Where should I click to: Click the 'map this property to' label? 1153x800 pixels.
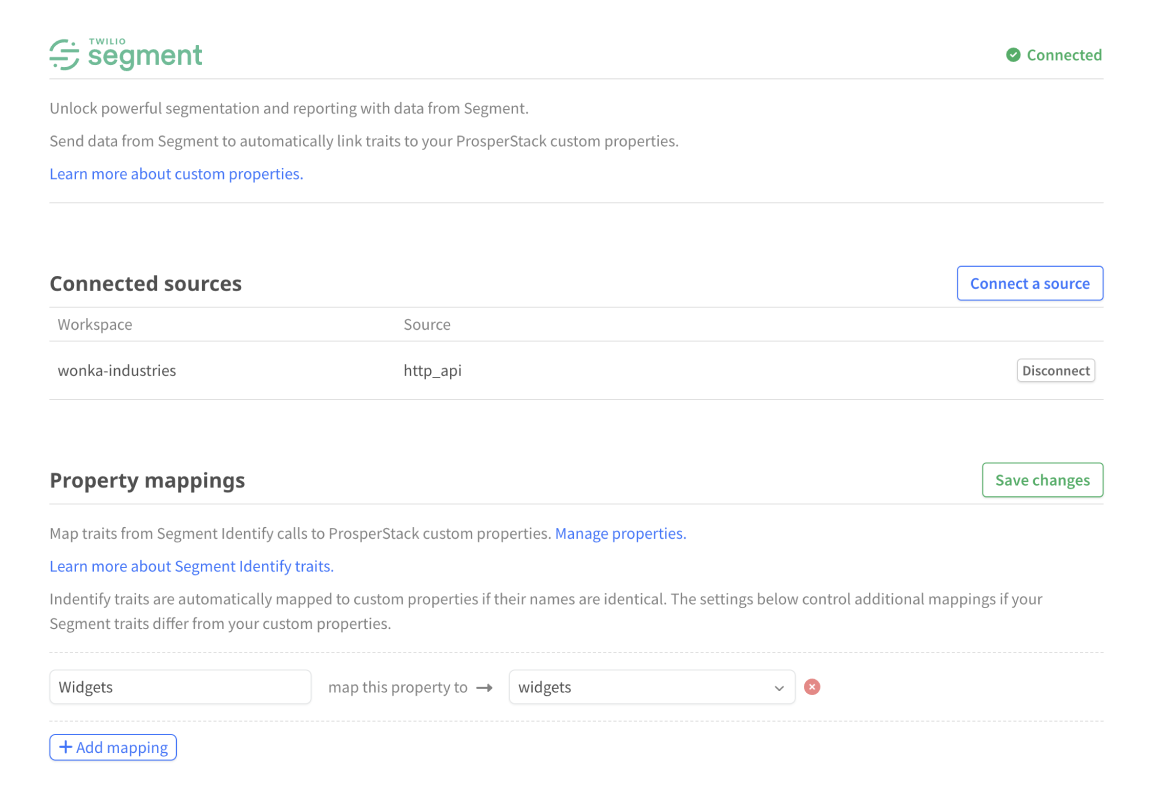click(x=398, y=687)
